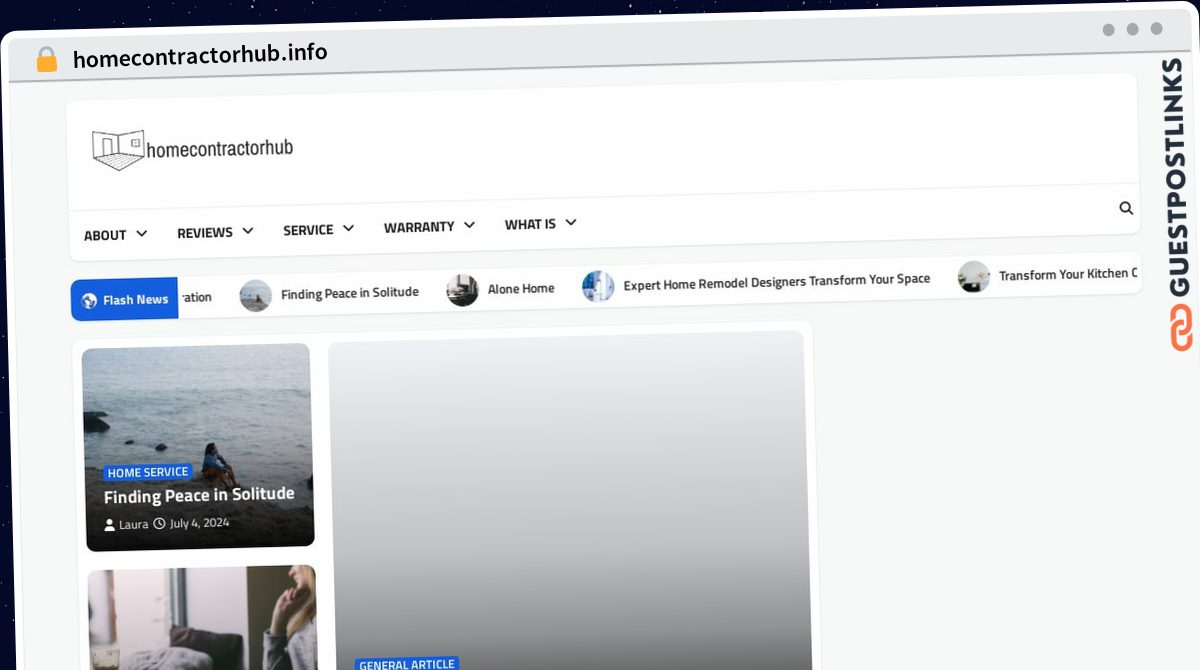
Task: Open the ABOUT menu item
Action: point(105,235)
